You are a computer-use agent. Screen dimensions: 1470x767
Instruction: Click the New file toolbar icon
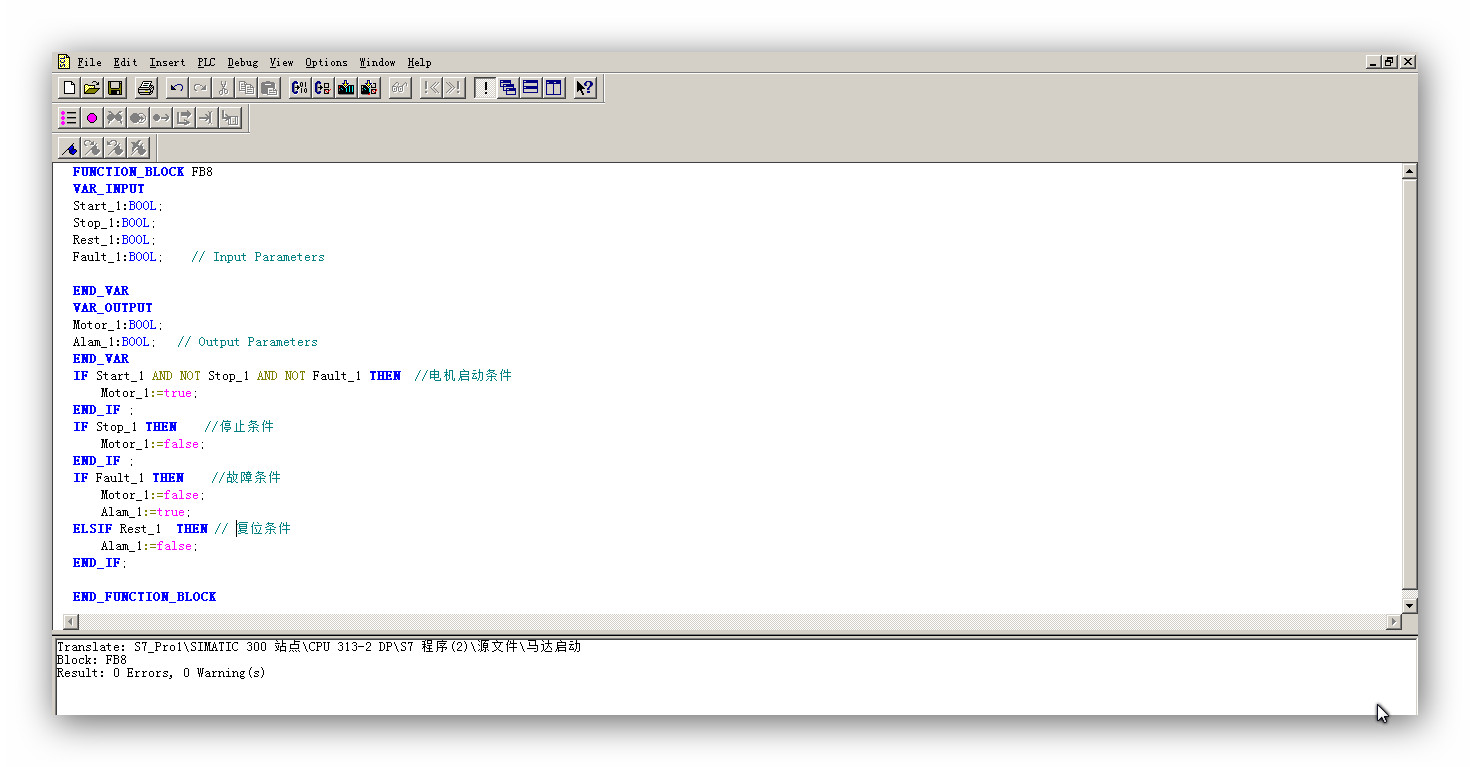[69, 88]
